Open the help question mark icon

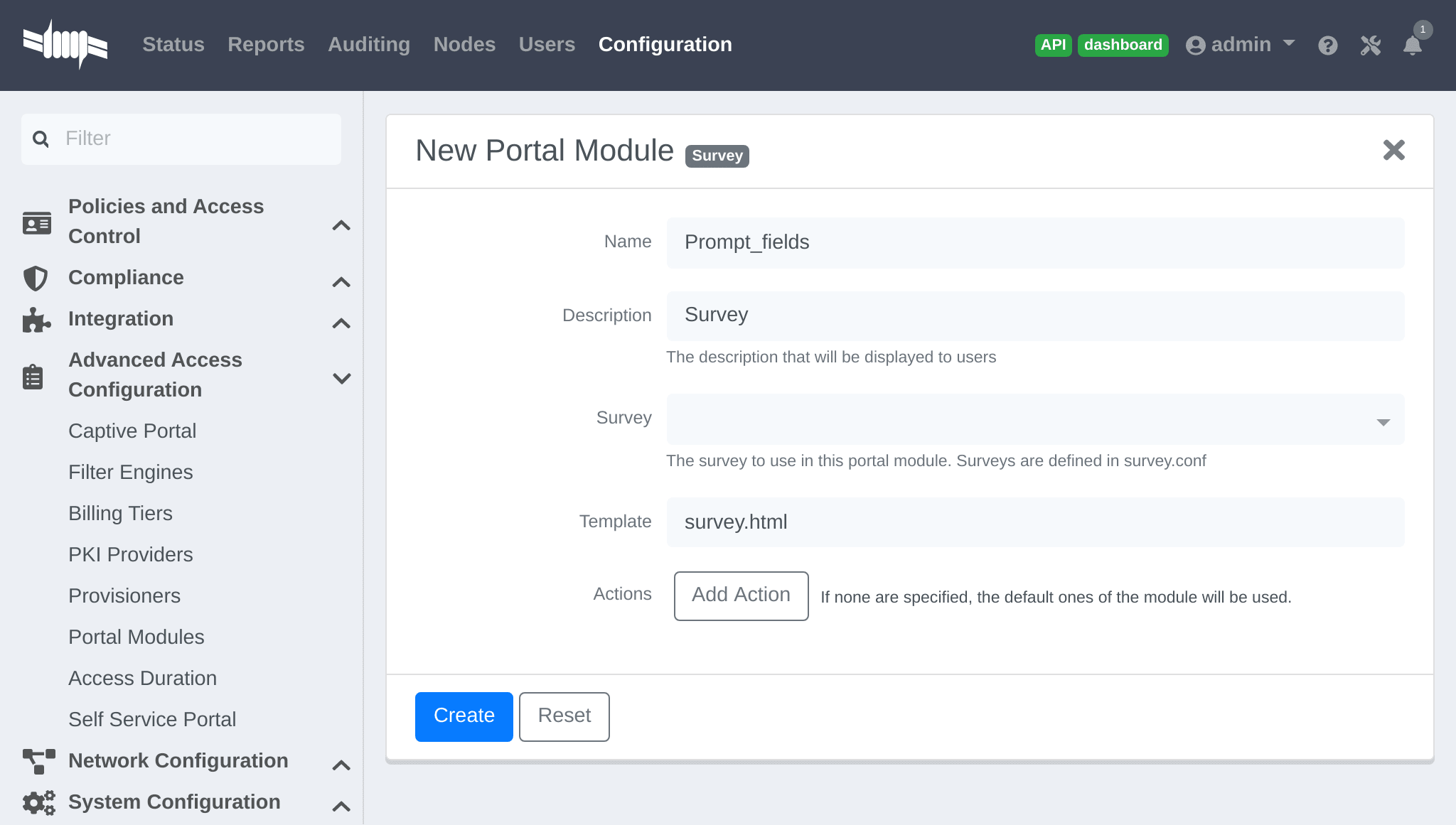click(1328, 45)
